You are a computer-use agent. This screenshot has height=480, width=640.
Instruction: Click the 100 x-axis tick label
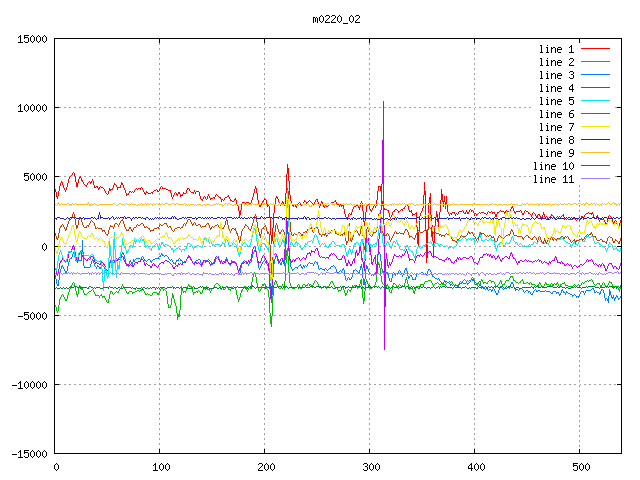point(160,467)
